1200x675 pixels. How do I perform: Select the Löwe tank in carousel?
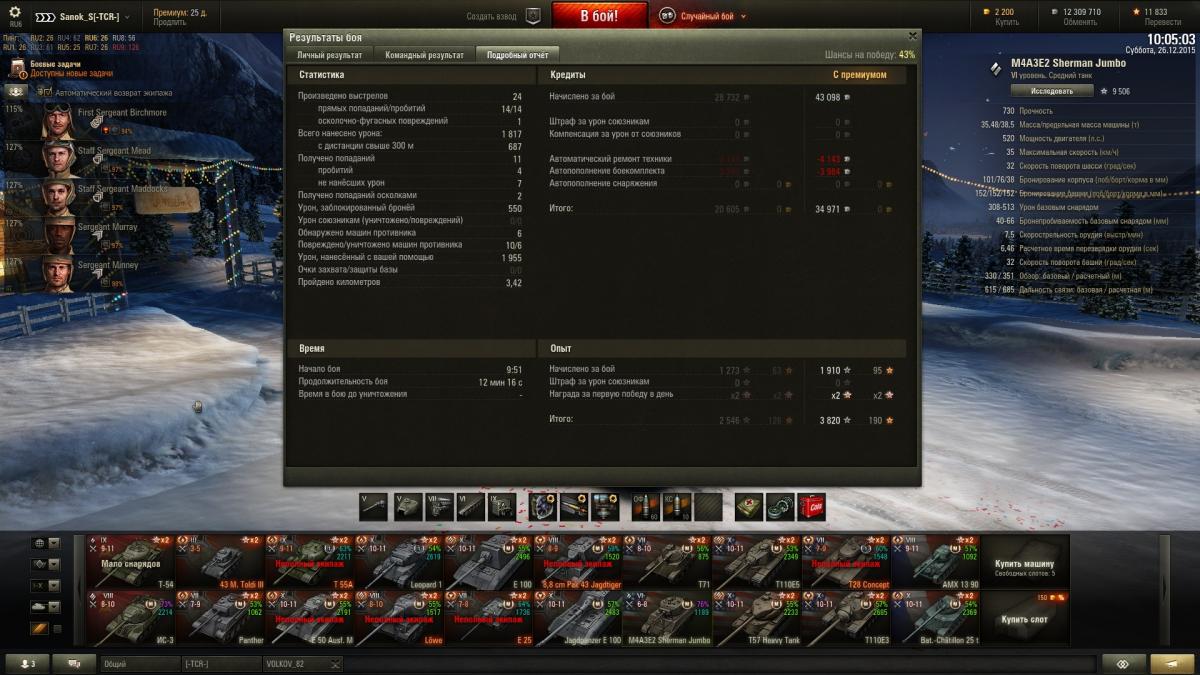click(x=399, y=618)
